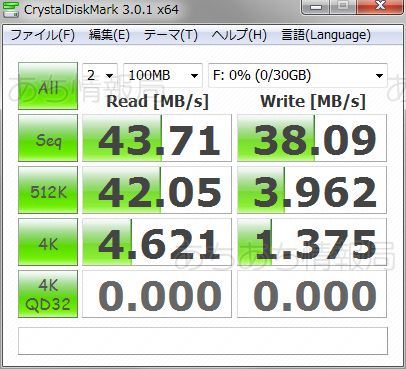Start the 4K random test
This screenshot has height=369, width=406.
pos(48,242)
